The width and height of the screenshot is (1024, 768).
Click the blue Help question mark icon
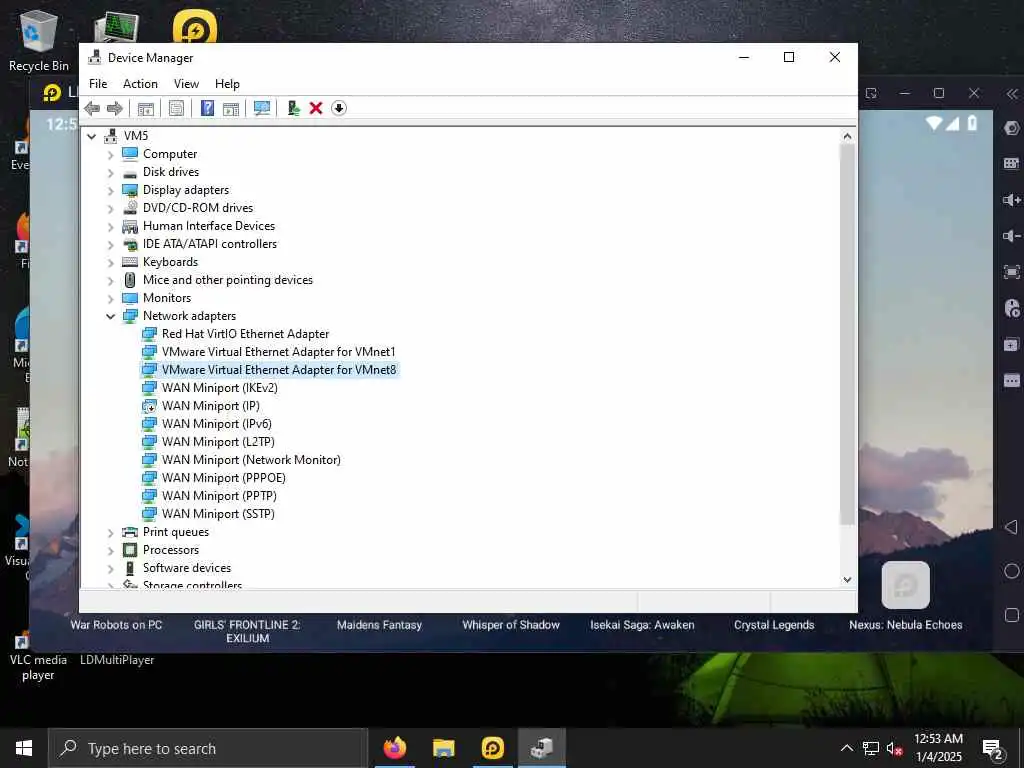pyautogui.click(x=207, y=108)
